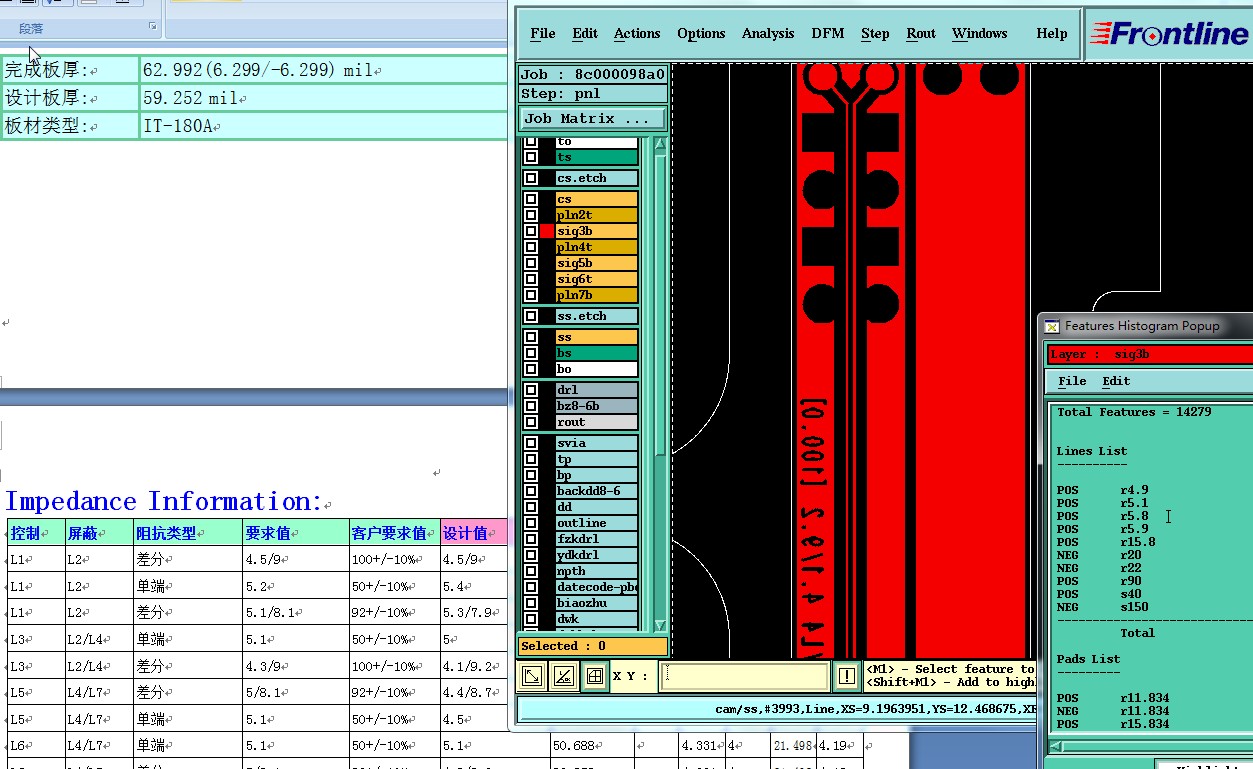This screenshot has height=769, width=1253.
Task: Click the Step: pnl label
Action: 593,94
